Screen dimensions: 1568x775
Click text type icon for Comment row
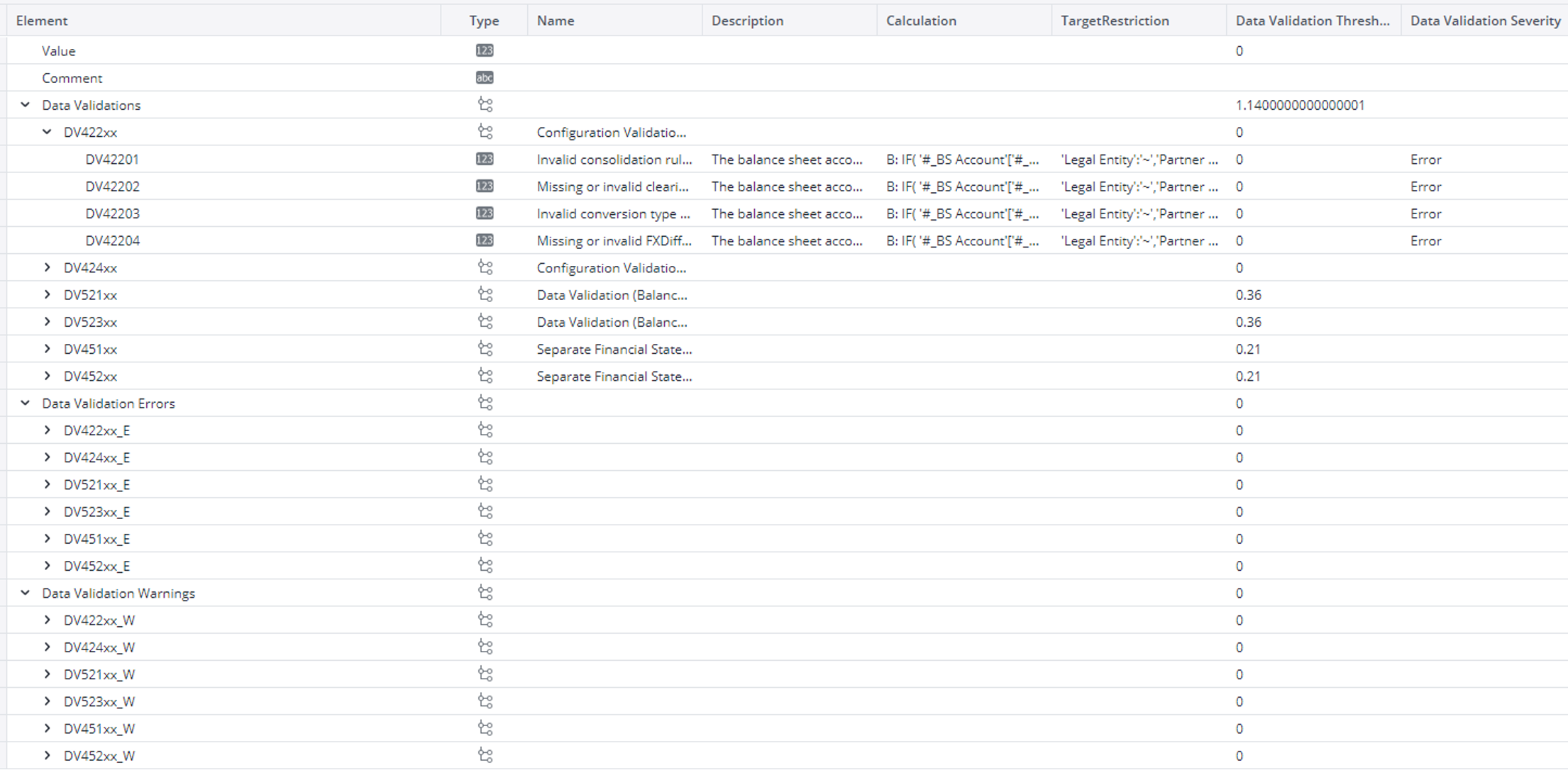[x=485, y=78]
